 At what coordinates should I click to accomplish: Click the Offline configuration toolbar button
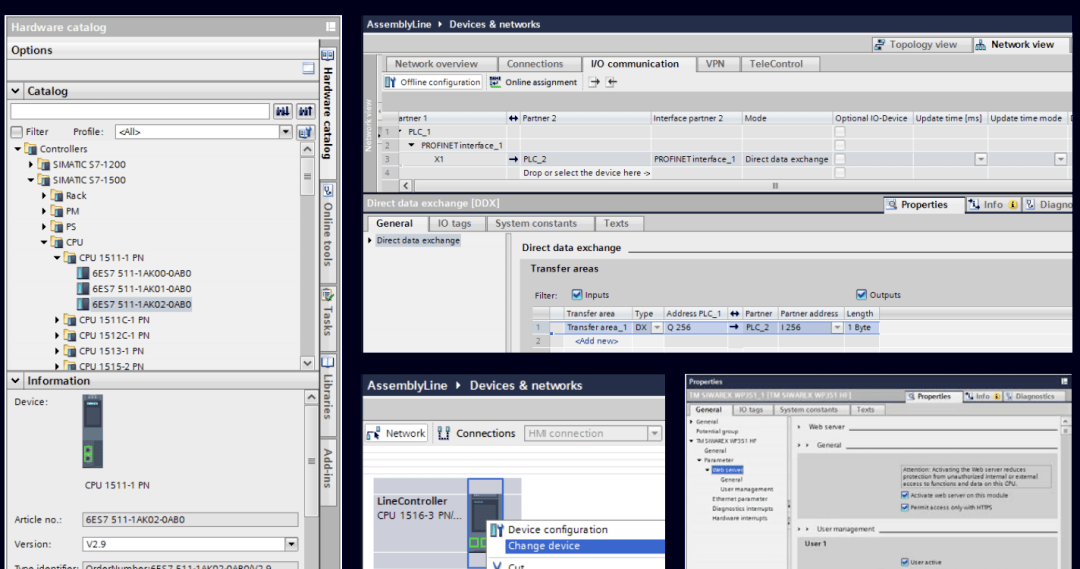[434, 82]
